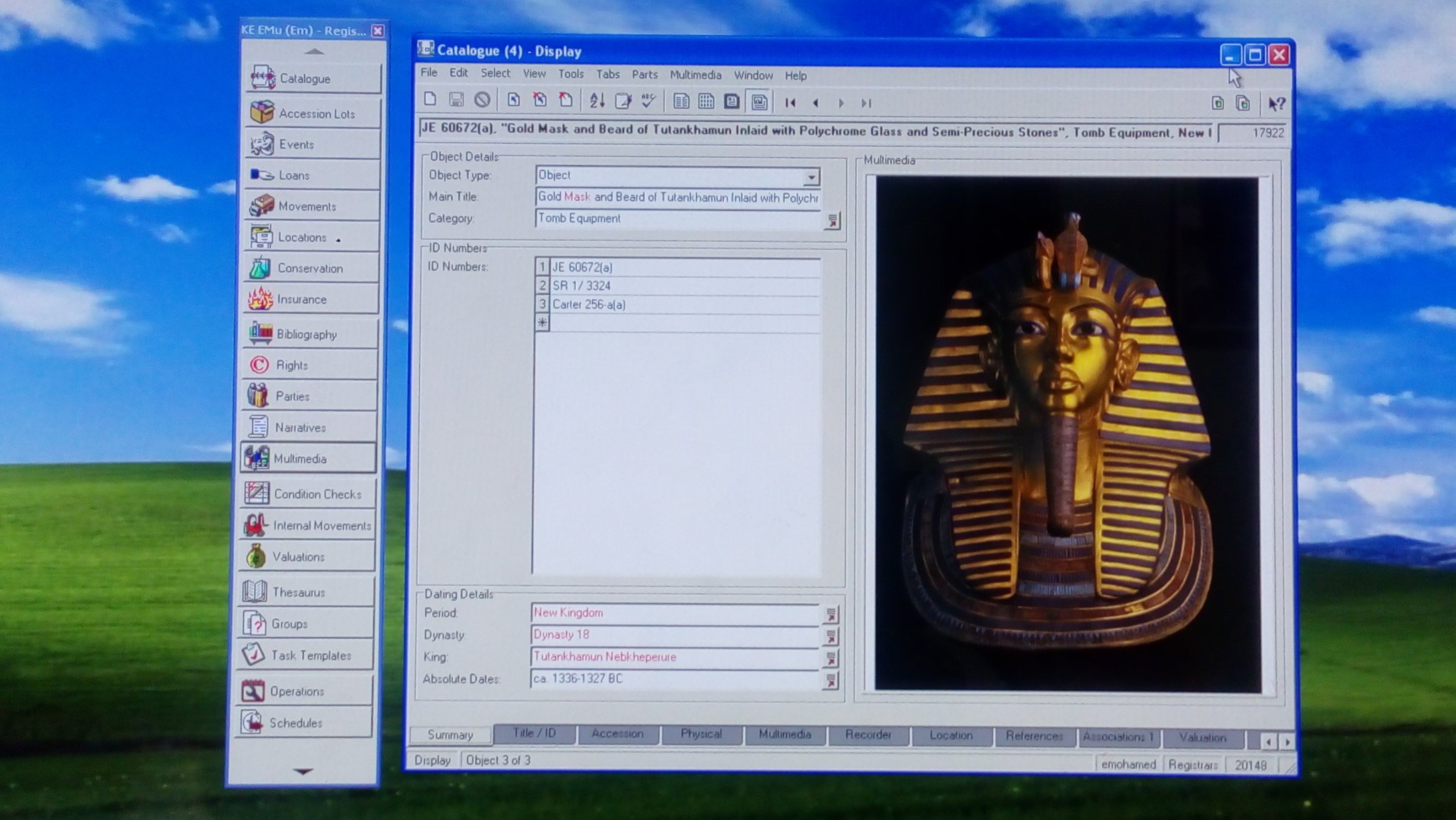Click the Tutankhamun mask multimedia image
Screen dimensions: 1456x820
pyautogui.click(x=1068, y=433)
